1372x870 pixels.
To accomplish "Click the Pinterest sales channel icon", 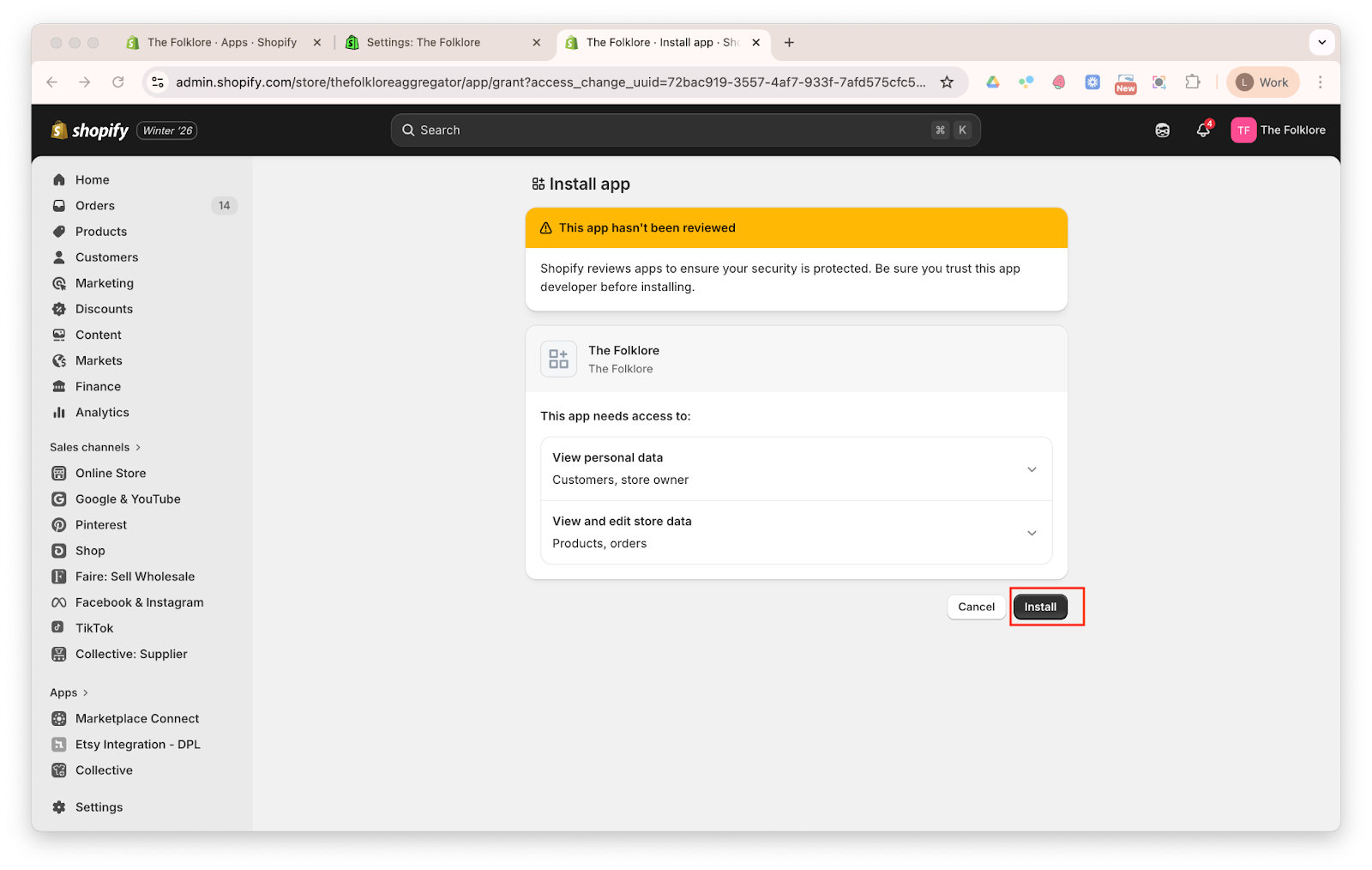I will 59,525.
